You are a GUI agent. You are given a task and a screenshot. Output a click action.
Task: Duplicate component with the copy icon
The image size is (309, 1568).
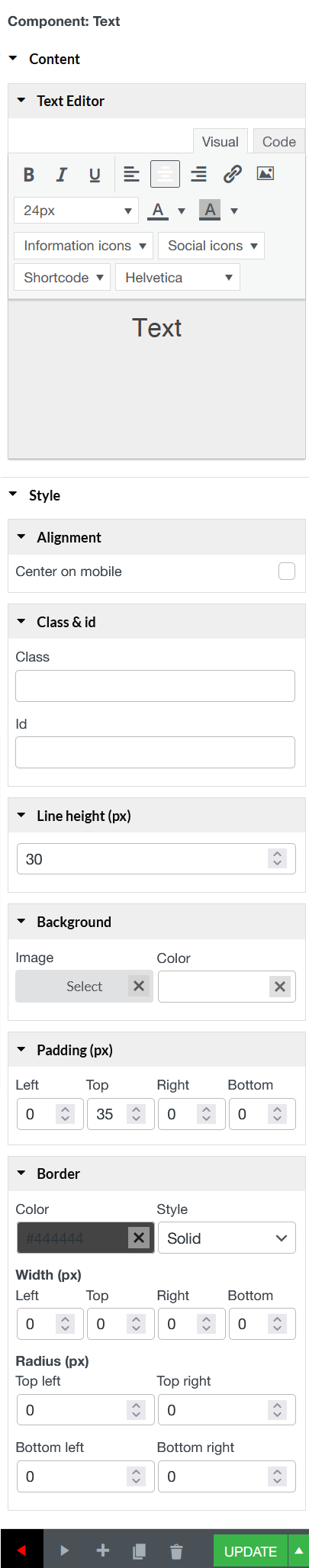pyautogui.click(x=140, y=1550)
